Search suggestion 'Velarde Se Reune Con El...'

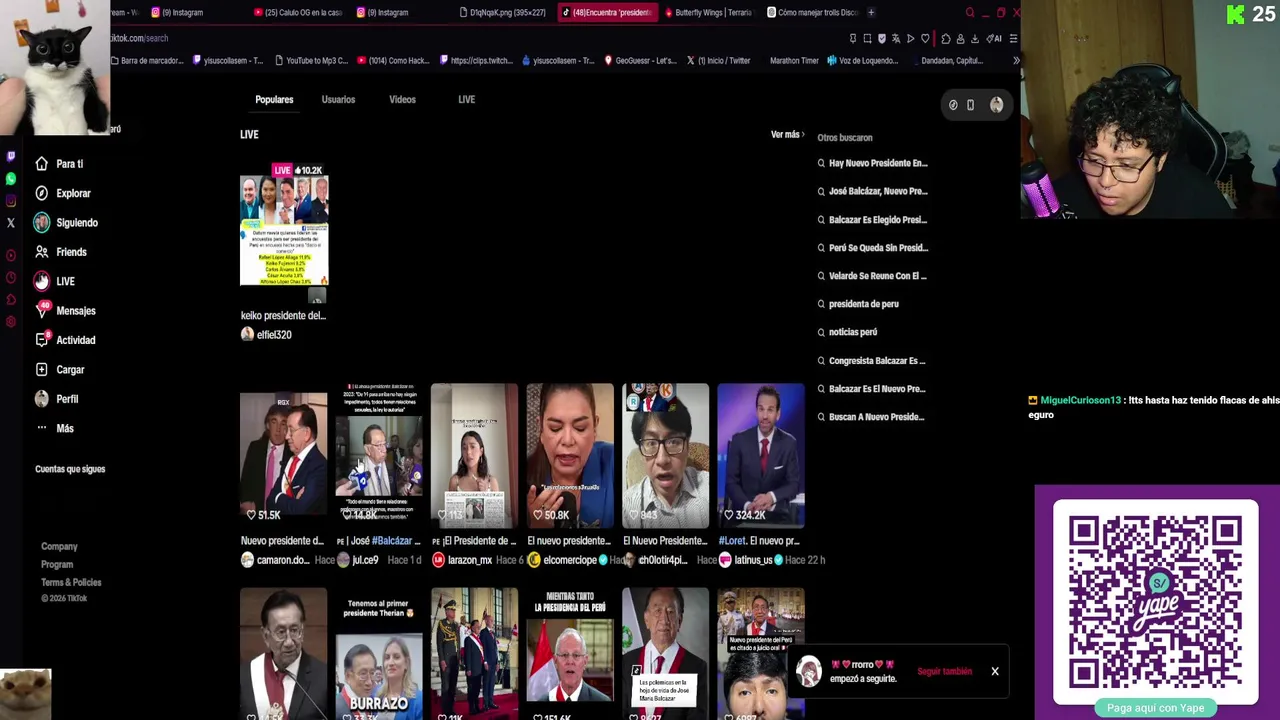click(878, 276)
